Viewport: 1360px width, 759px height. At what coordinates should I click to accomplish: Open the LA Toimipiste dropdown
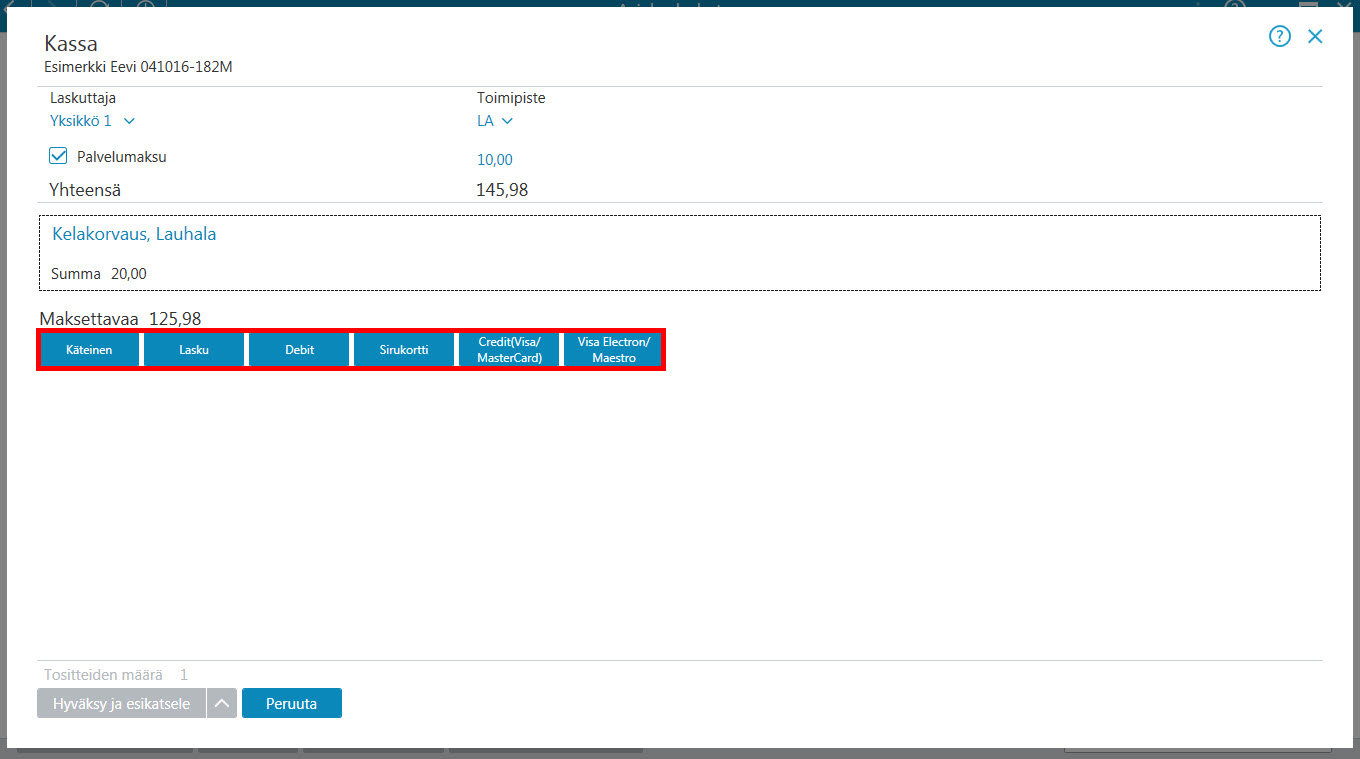coord(494,121)
